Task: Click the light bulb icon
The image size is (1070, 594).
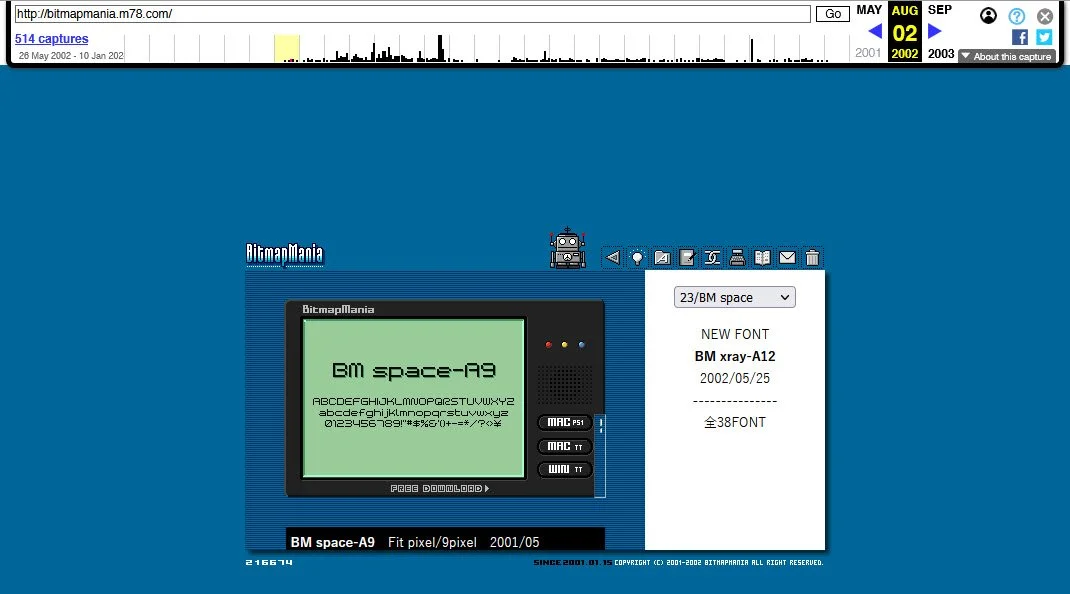Action: (x=637, y=257)
